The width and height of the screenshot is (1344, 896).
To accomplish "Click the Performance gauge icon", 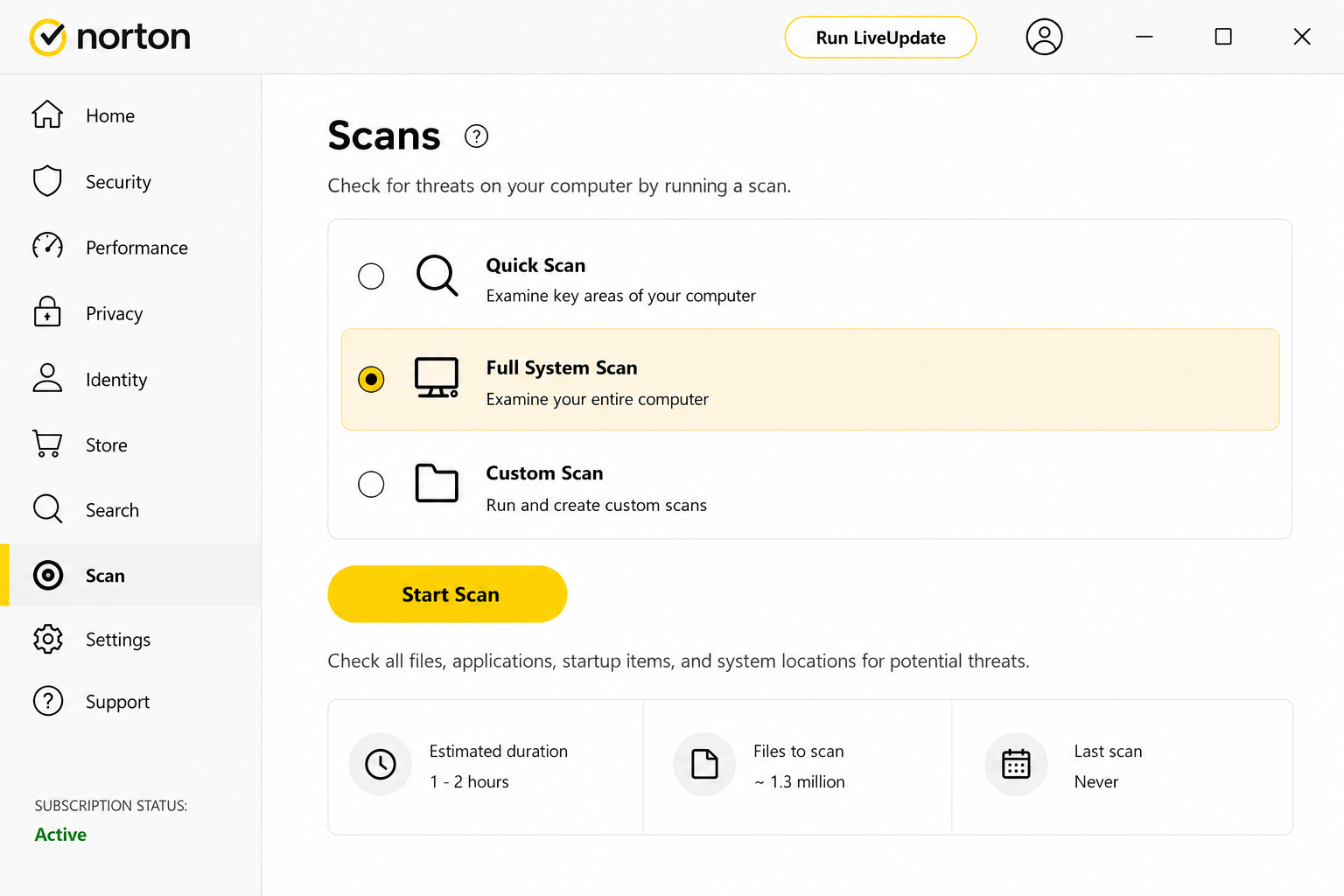I will 47,247.
